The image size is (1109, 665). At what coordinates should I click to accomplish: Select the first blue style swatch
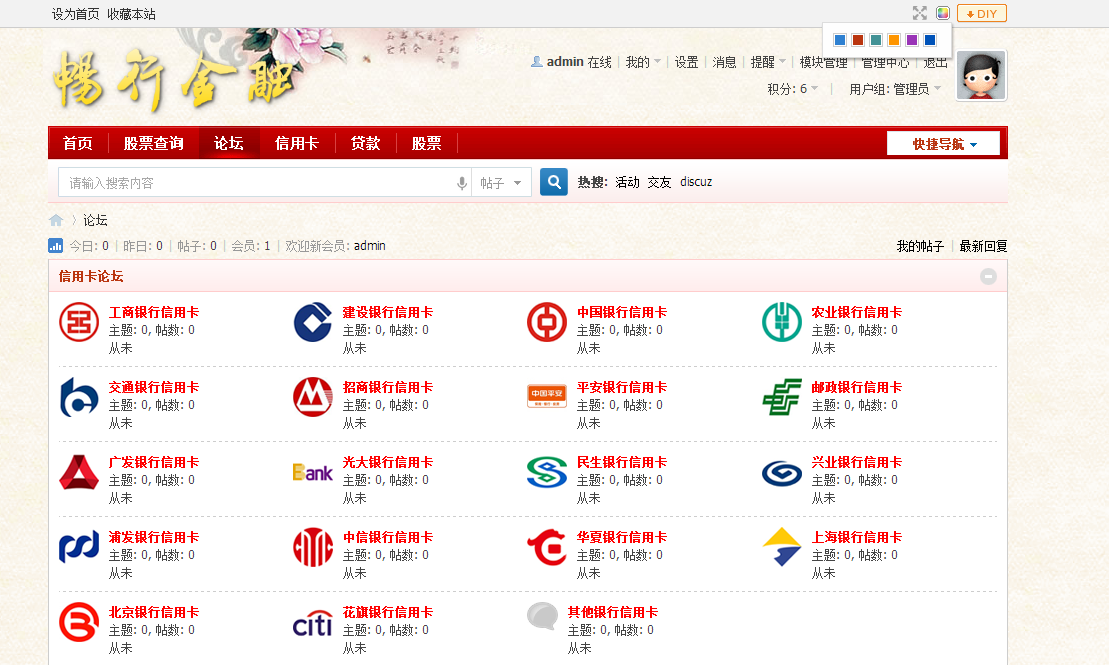pyautogui.click(x=840, y=40)
